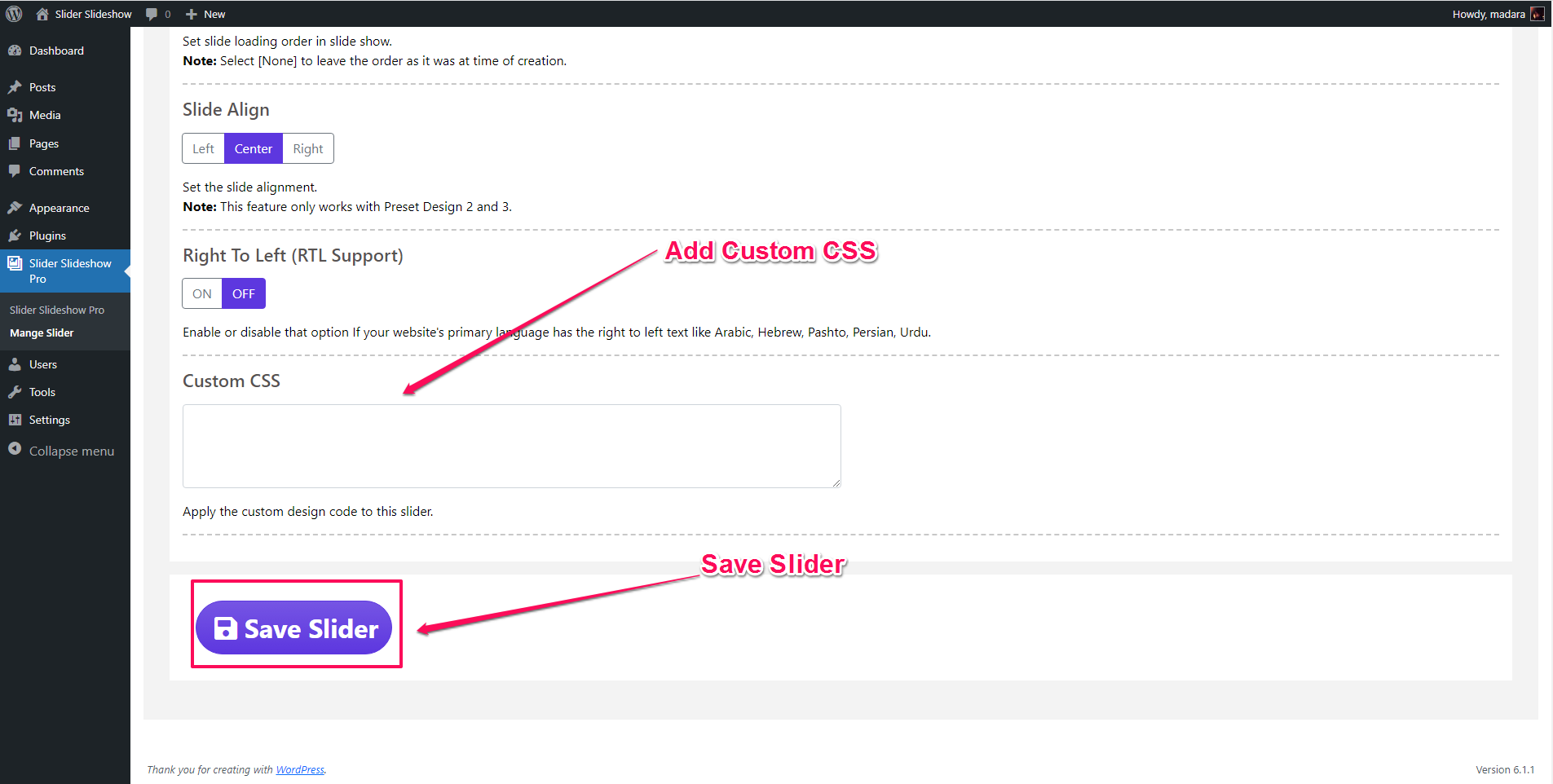
Task: Click the Media library icon
Action: (15, 115)
